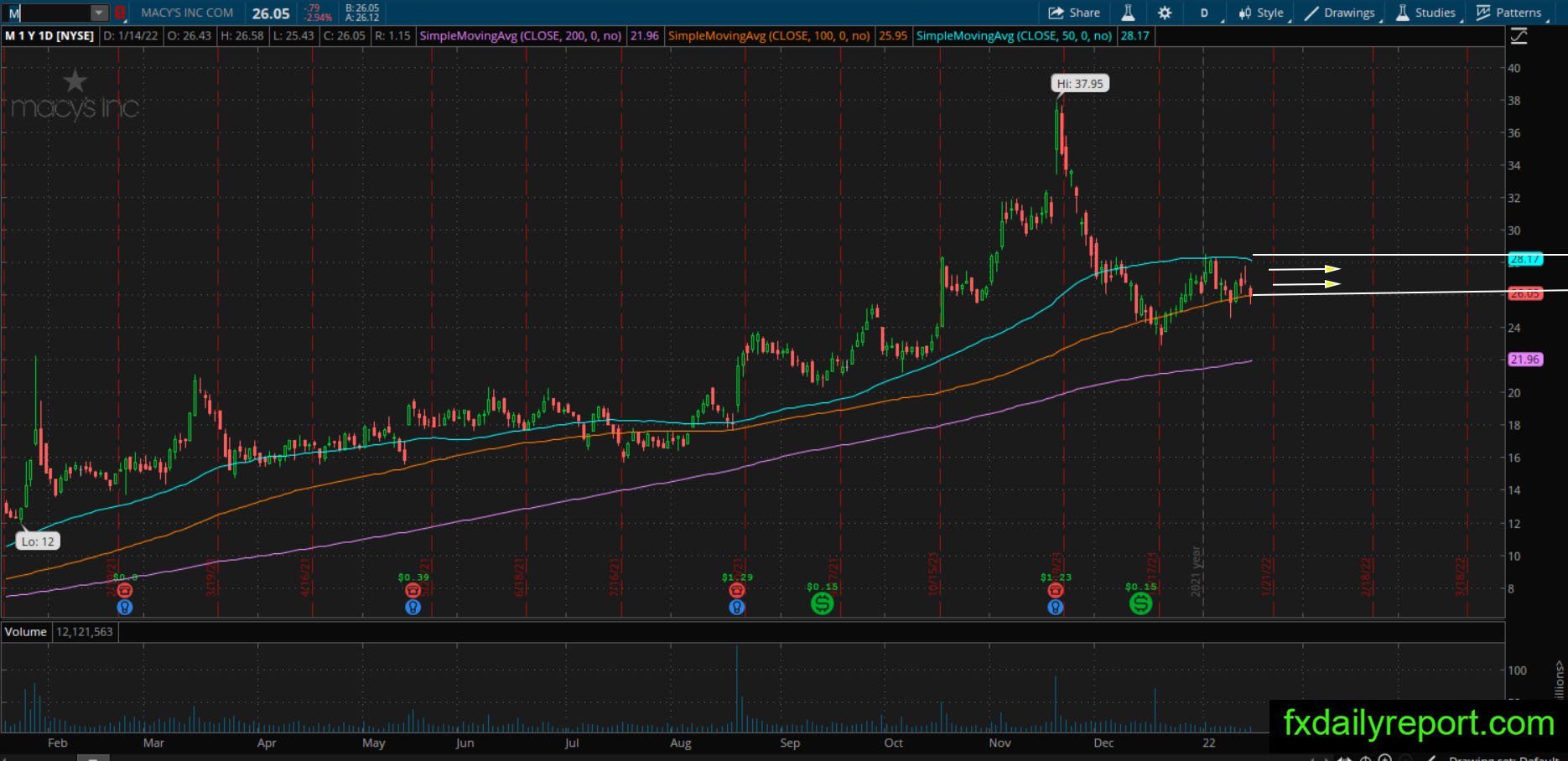This screenshot has height=761, width=1568.
Task: Click the A: 26.12 ask quote
Action: click(362, 18)
